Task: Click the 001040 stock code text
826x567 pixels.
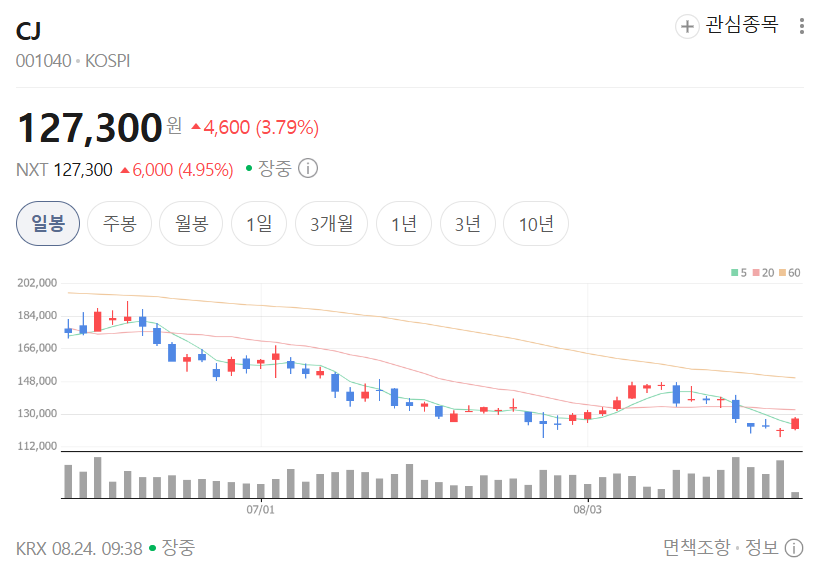Action: click(43, 61)
